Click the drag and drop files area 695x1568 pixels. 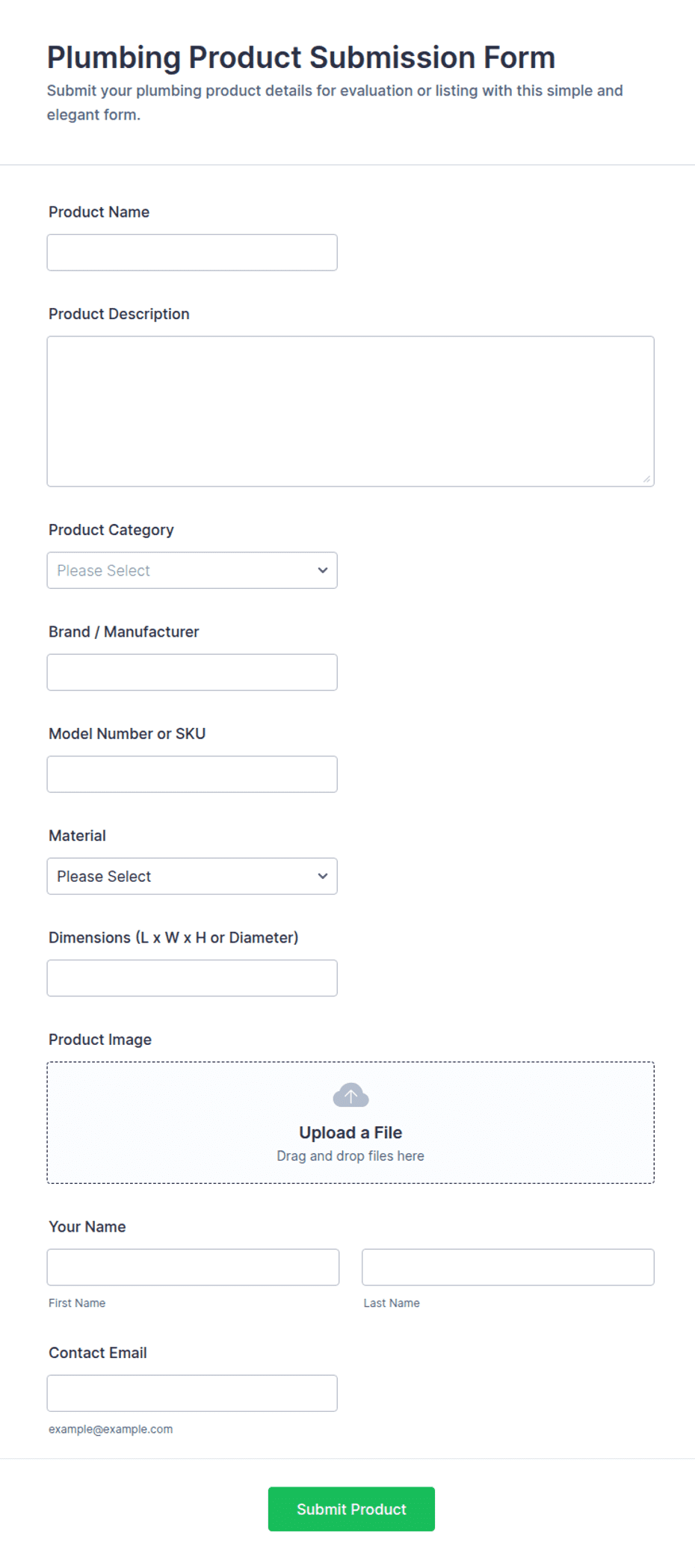coord(350,1123)
